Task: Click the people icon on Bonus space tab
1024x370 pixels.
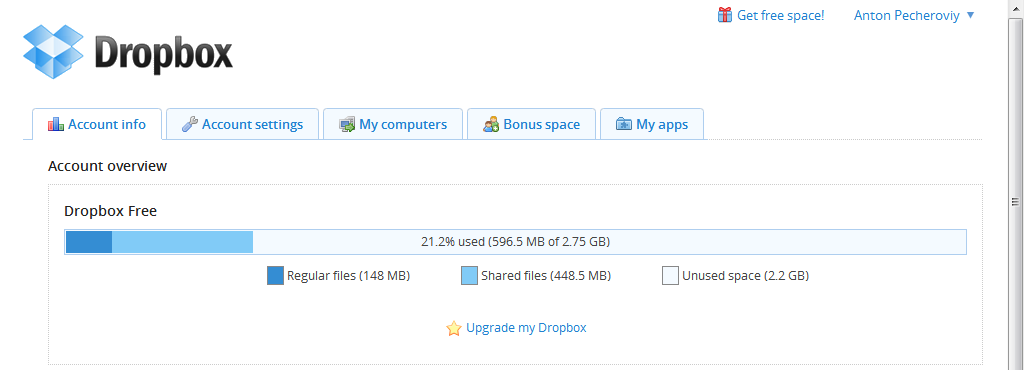Action: (491, 124)
